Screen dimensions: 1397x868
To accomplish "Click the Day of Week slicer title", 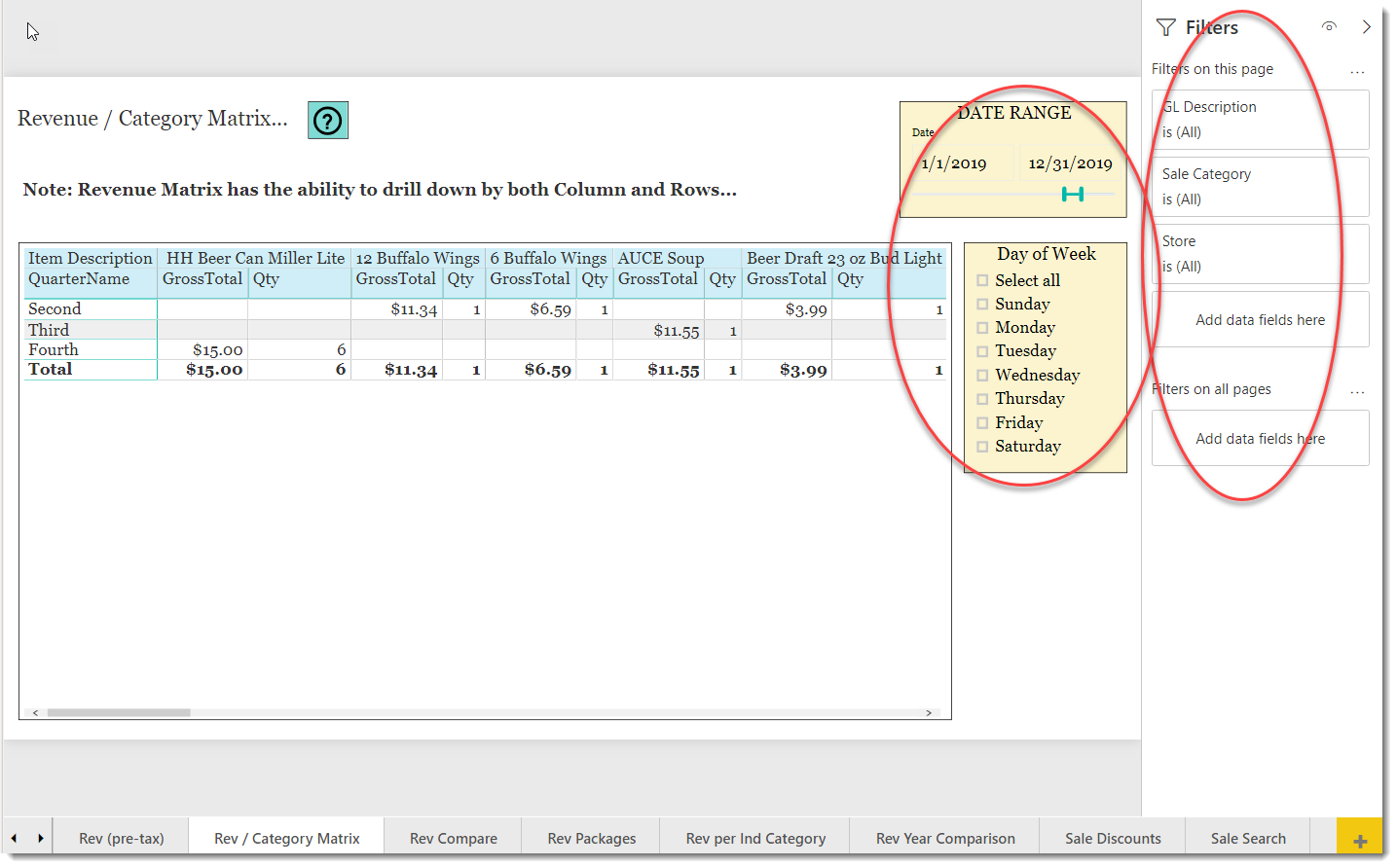I will pos(1047,254).
